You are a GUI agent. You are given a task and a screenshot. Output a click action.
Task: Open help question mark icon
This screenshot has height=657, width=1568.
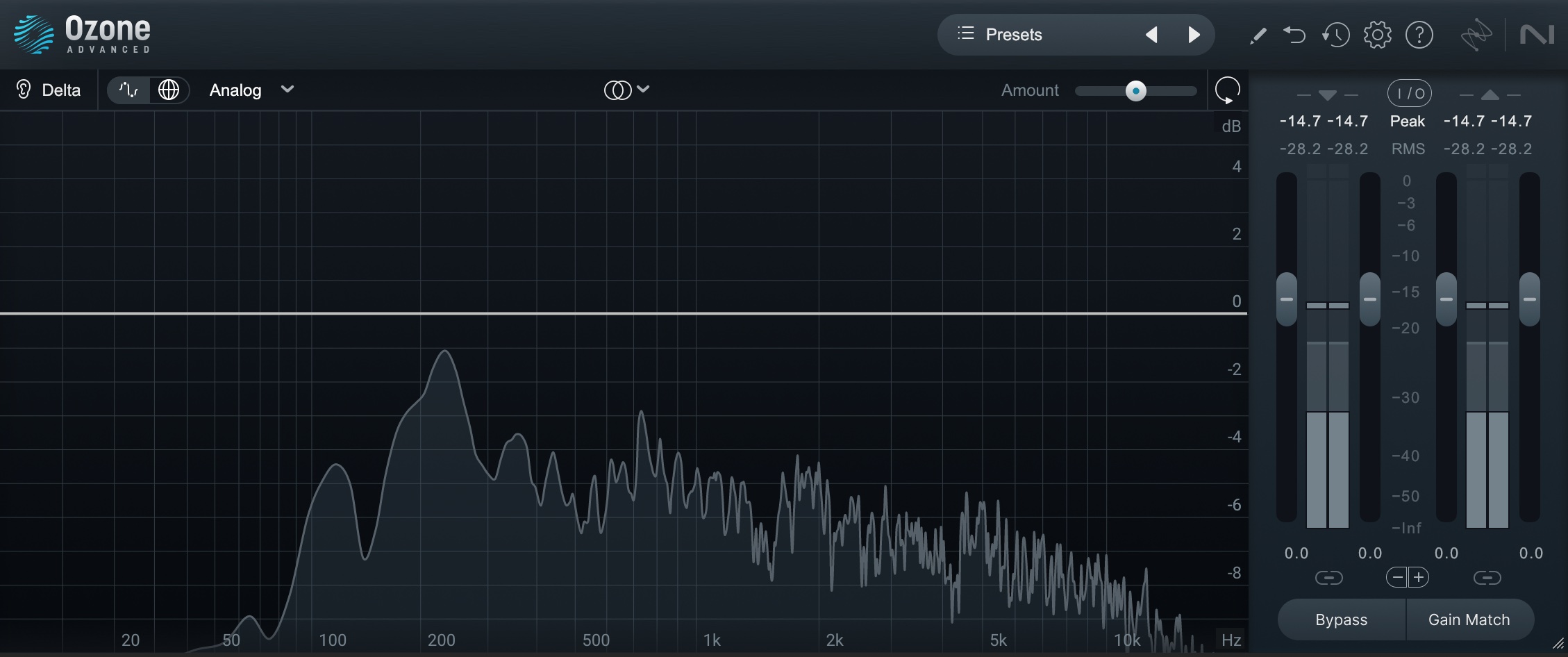(x=1419, y=35)
